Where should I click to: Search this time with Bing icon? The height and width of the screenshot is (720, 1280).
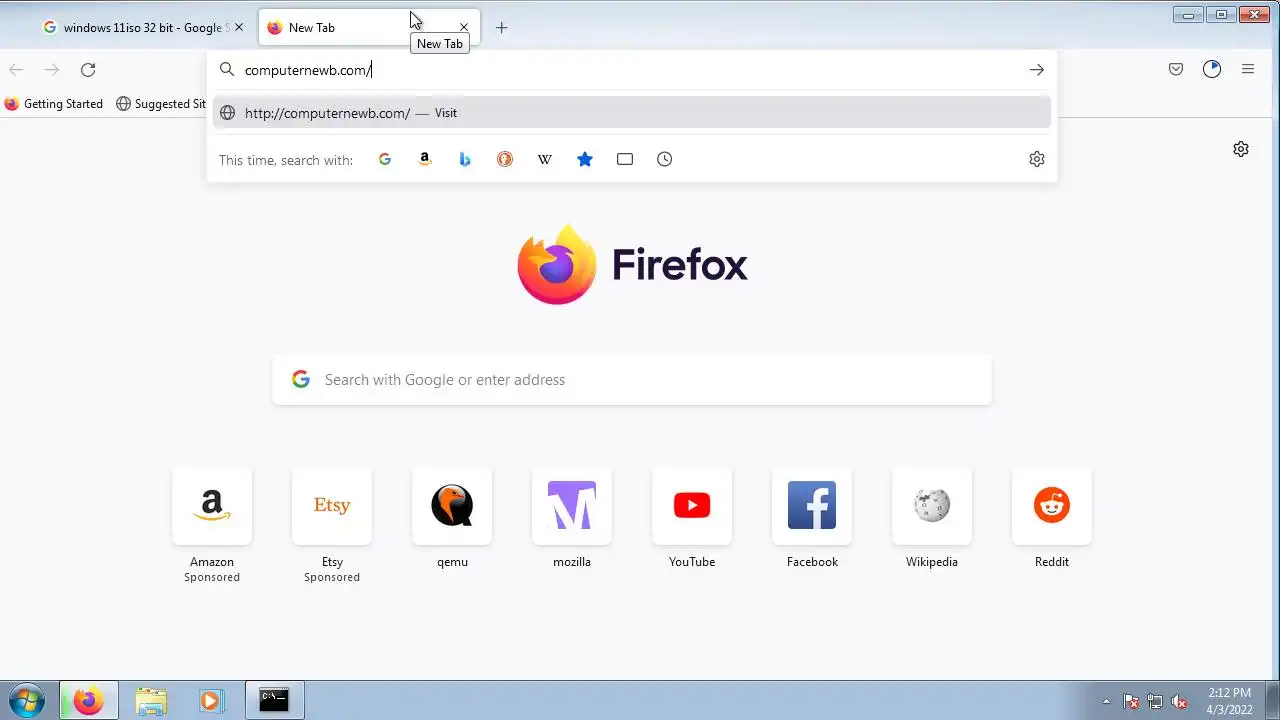(465, 159)
